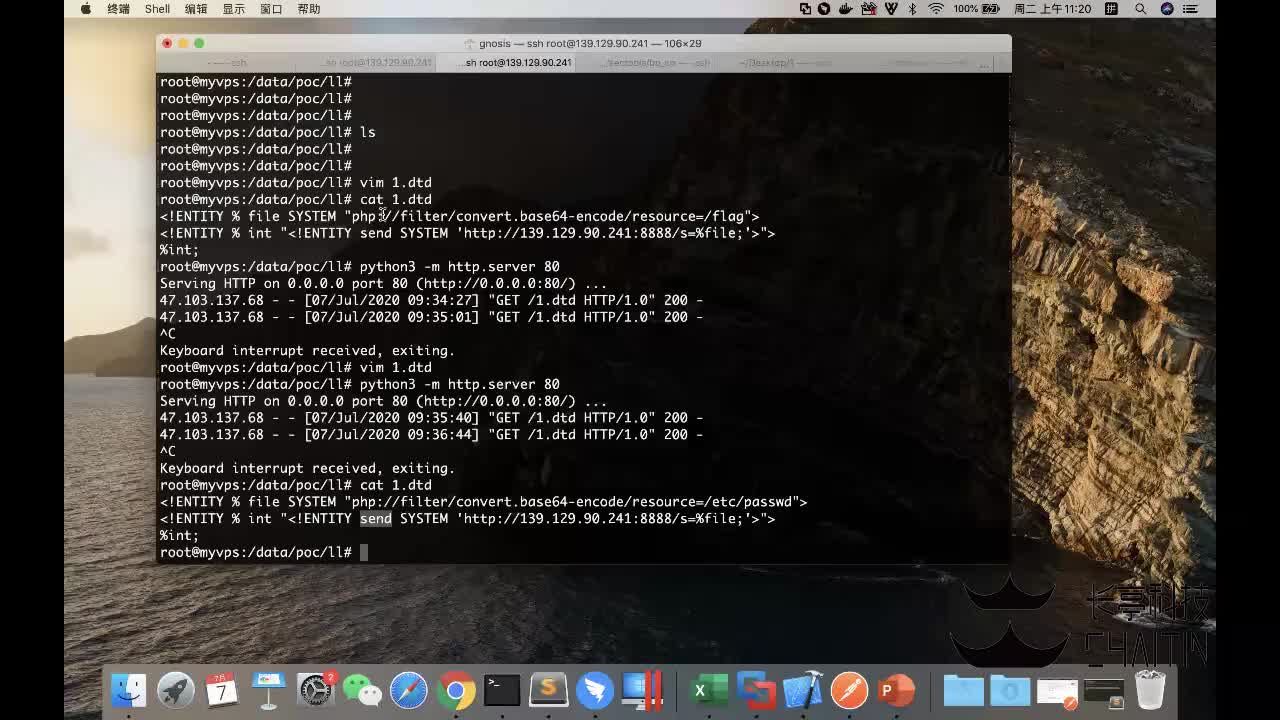The width and height of the screenshot is (1280, 720).
Task: Click the Docker whale menu bar icon
Action: pyautogui.click(x=846, y=9)
